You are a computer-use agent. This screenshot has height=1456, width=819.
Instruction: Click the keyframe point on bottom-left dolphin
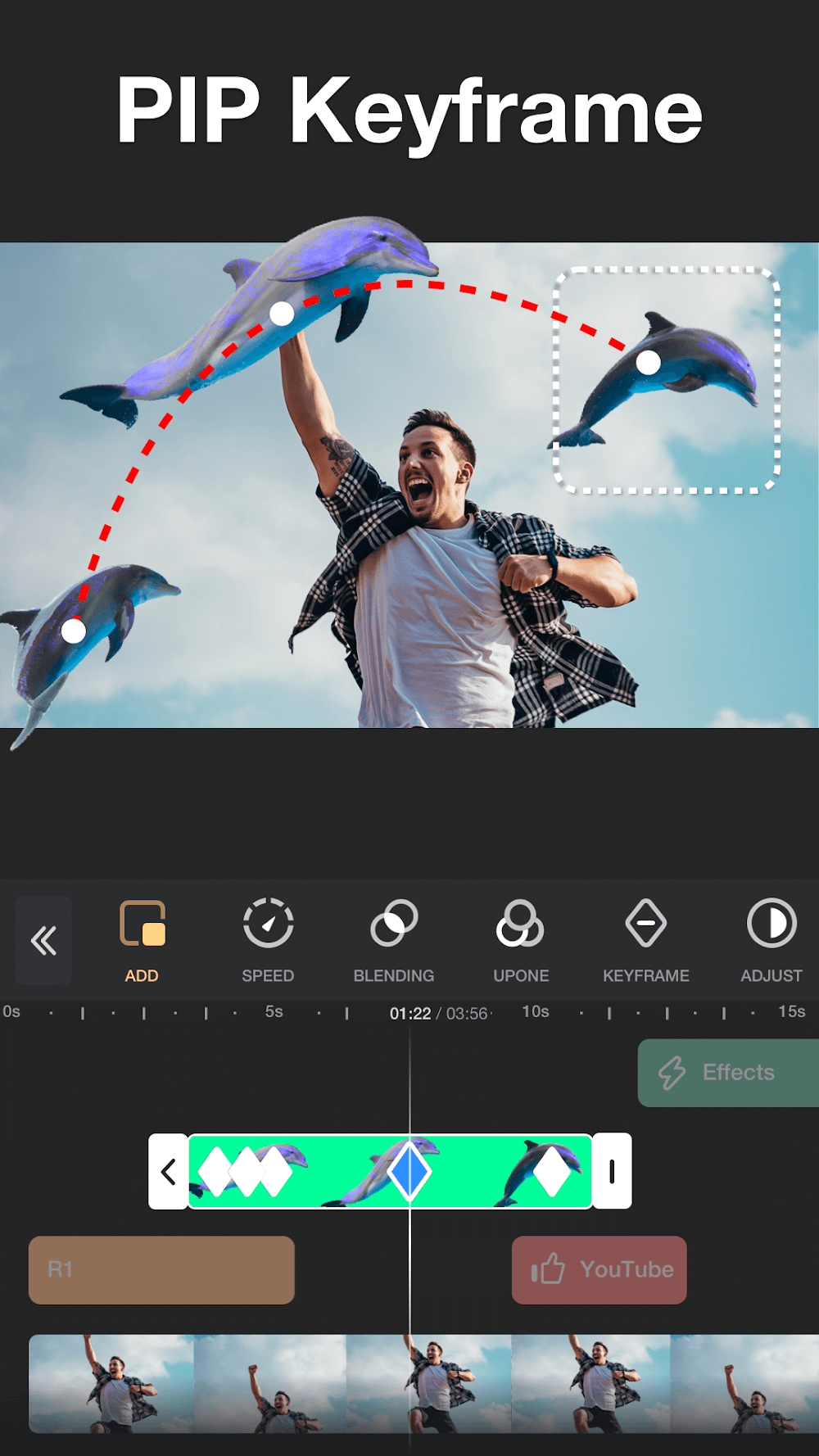(74, 631)
